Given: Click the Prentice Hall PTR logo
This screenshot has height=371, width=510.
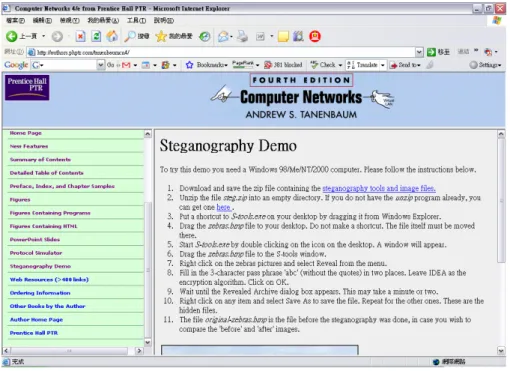Looking at the screenshot, I should [x=27, y=87].
